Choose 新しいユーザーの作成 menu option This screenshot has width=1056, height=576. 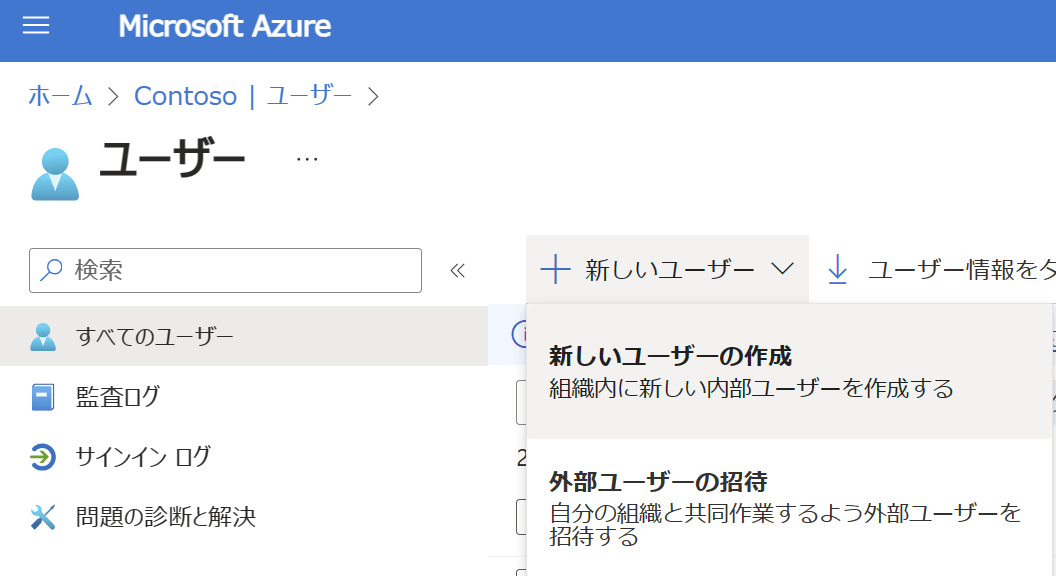pos(789,372)
